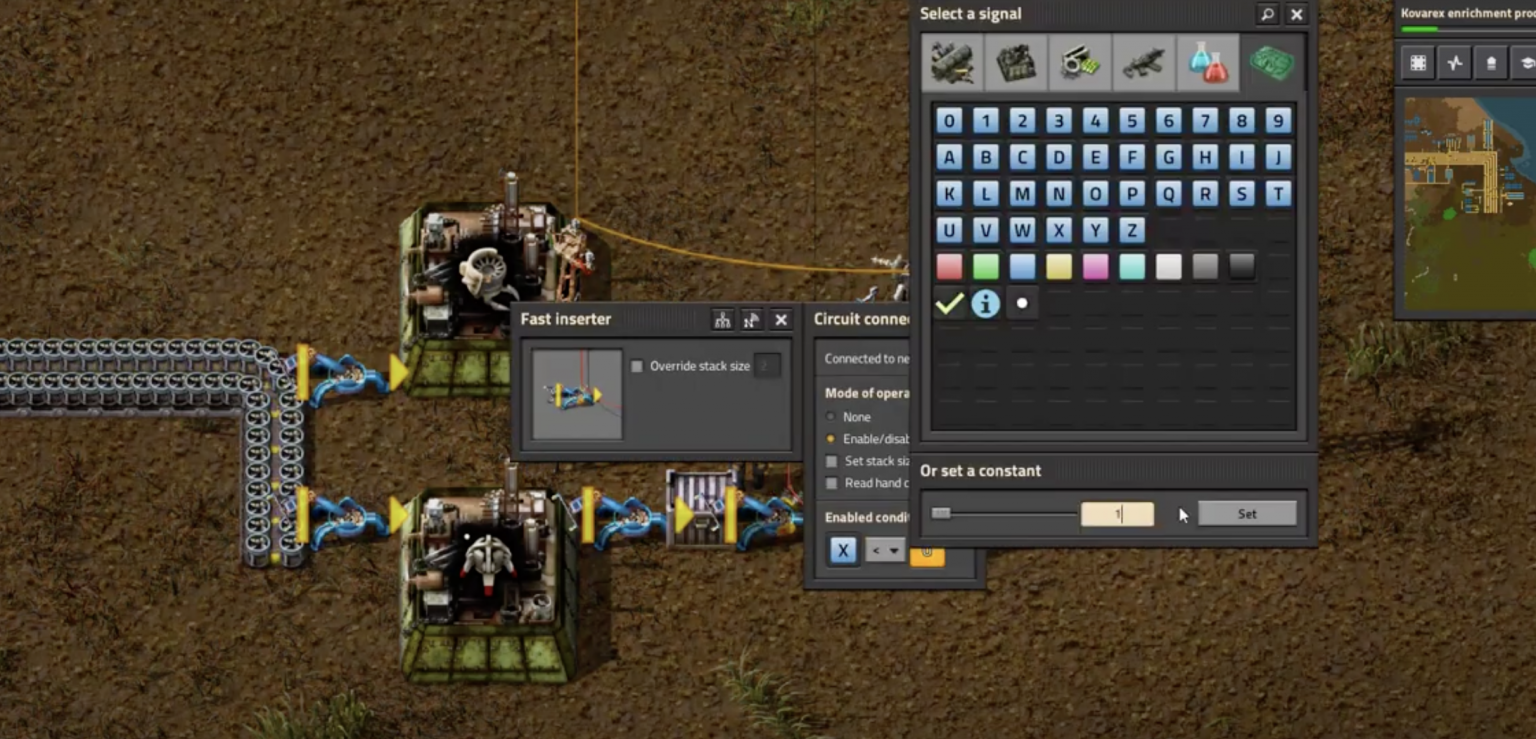The width and height of the screenshot is (1536, 739).
Task: Select the None mode of operation radio
Action: 830,417
